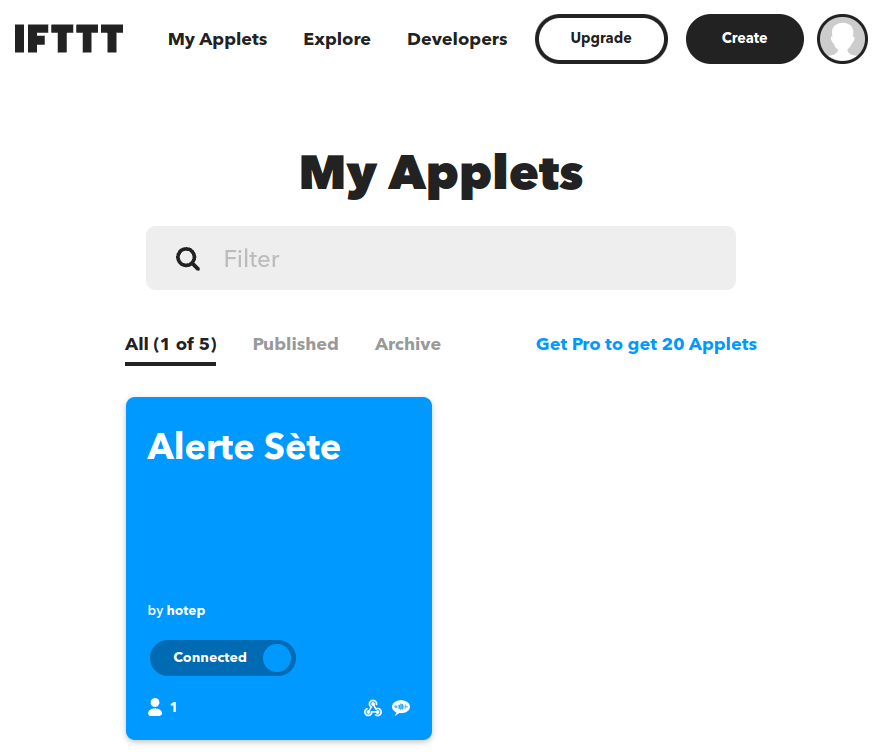887x752 pixels.
Task: Click the hotep author name
Action: (186, 611)
